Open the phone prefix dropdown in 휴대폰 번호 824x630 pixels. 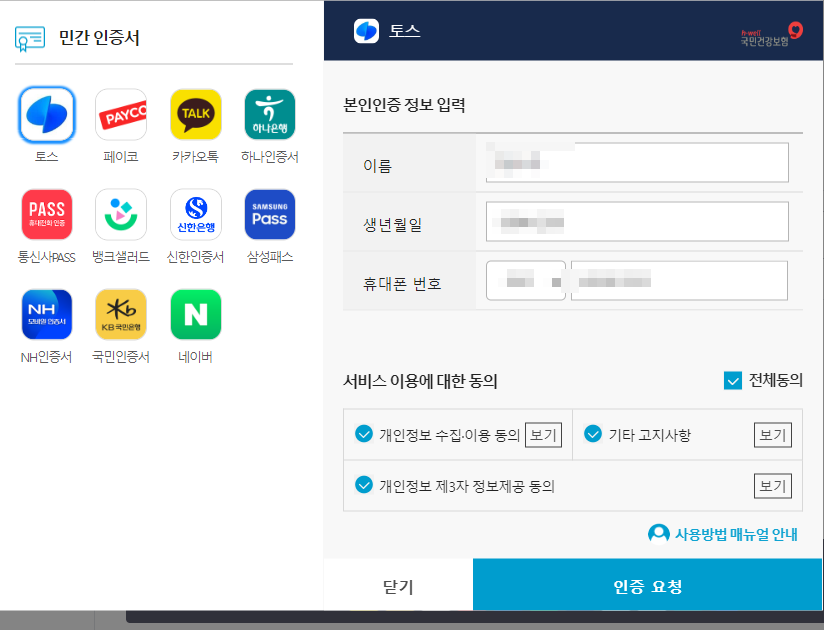click(x=526, y=281)
